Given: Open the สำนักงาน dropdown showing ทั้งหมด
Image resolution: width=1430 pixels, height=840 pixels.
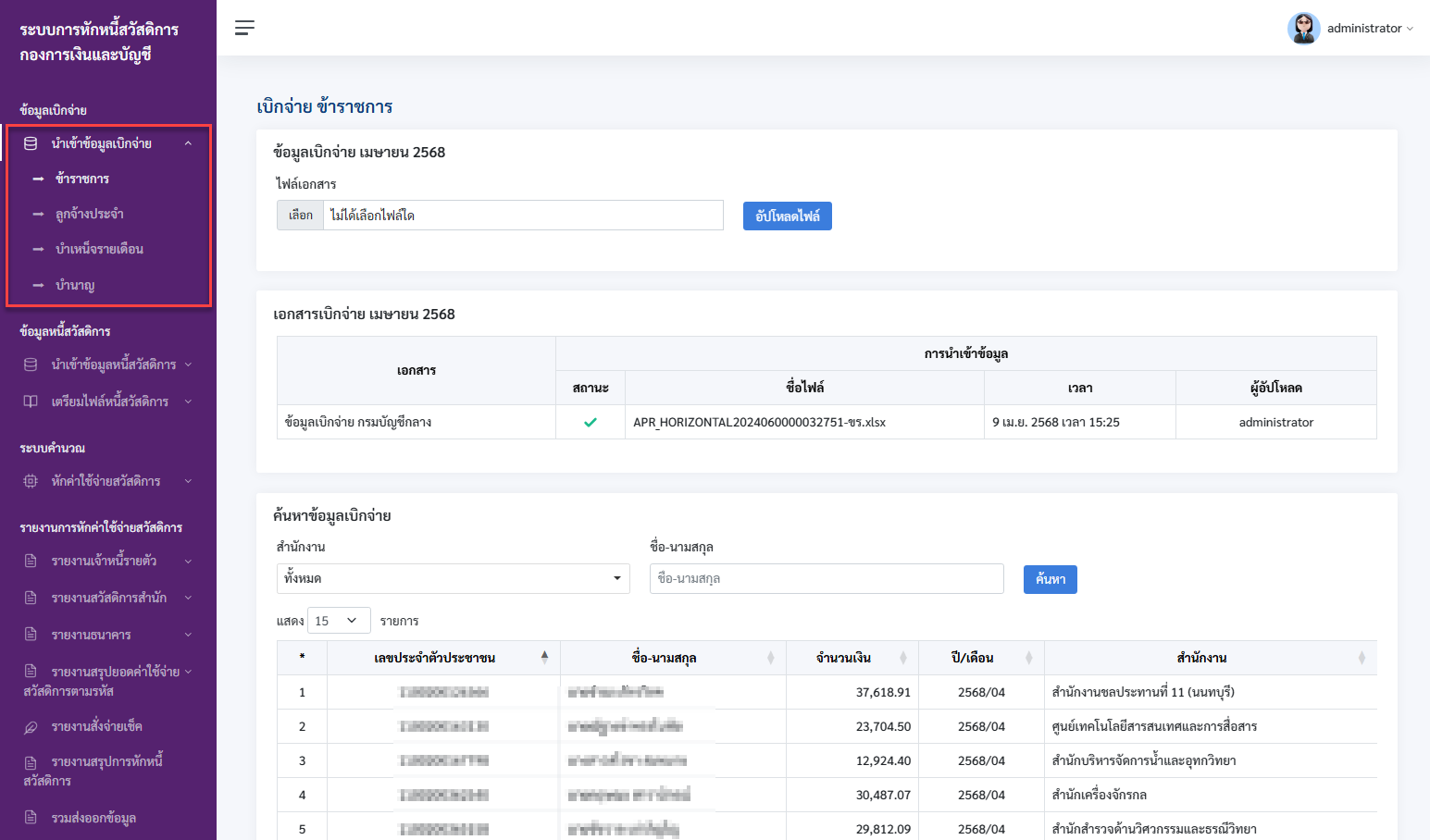Looking at the screenshot, I should [x=454, y=578].
